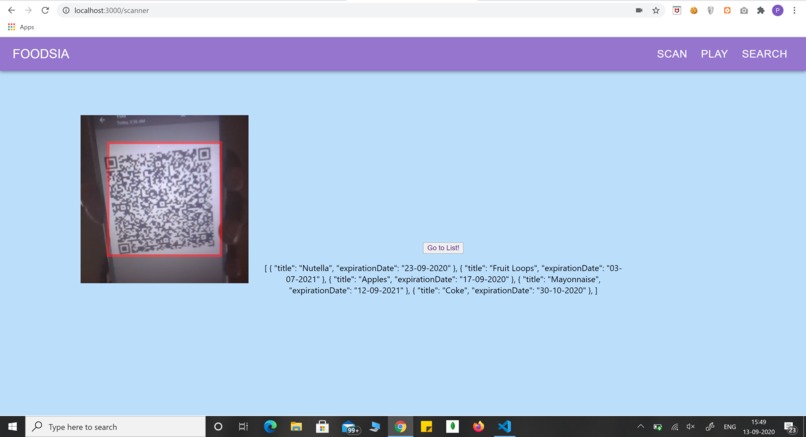Open the muted volume tray icon
Viewport: 806px width, 437px height.
(x=691, y=427)
